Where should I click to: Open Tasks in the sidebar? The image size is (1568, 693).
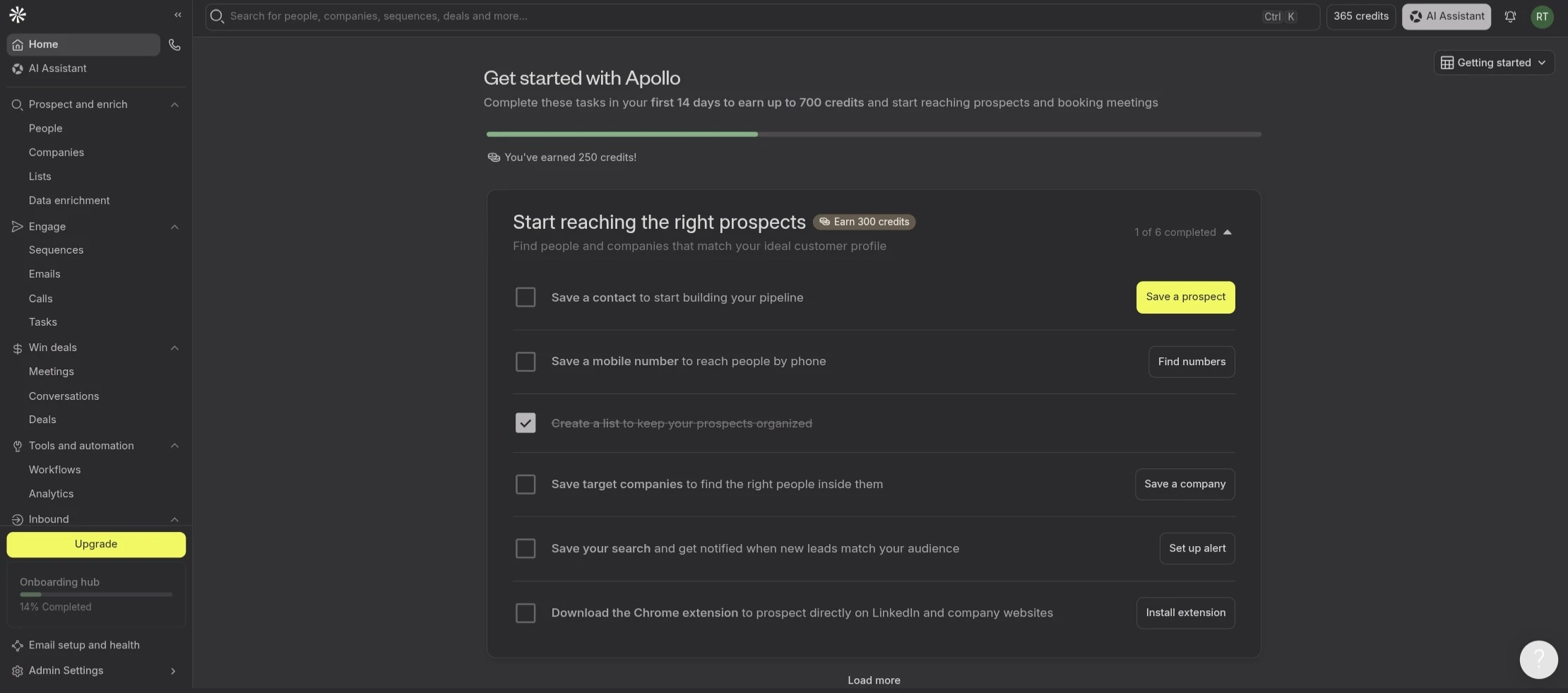pyautogui.click(x=42, y=322)
